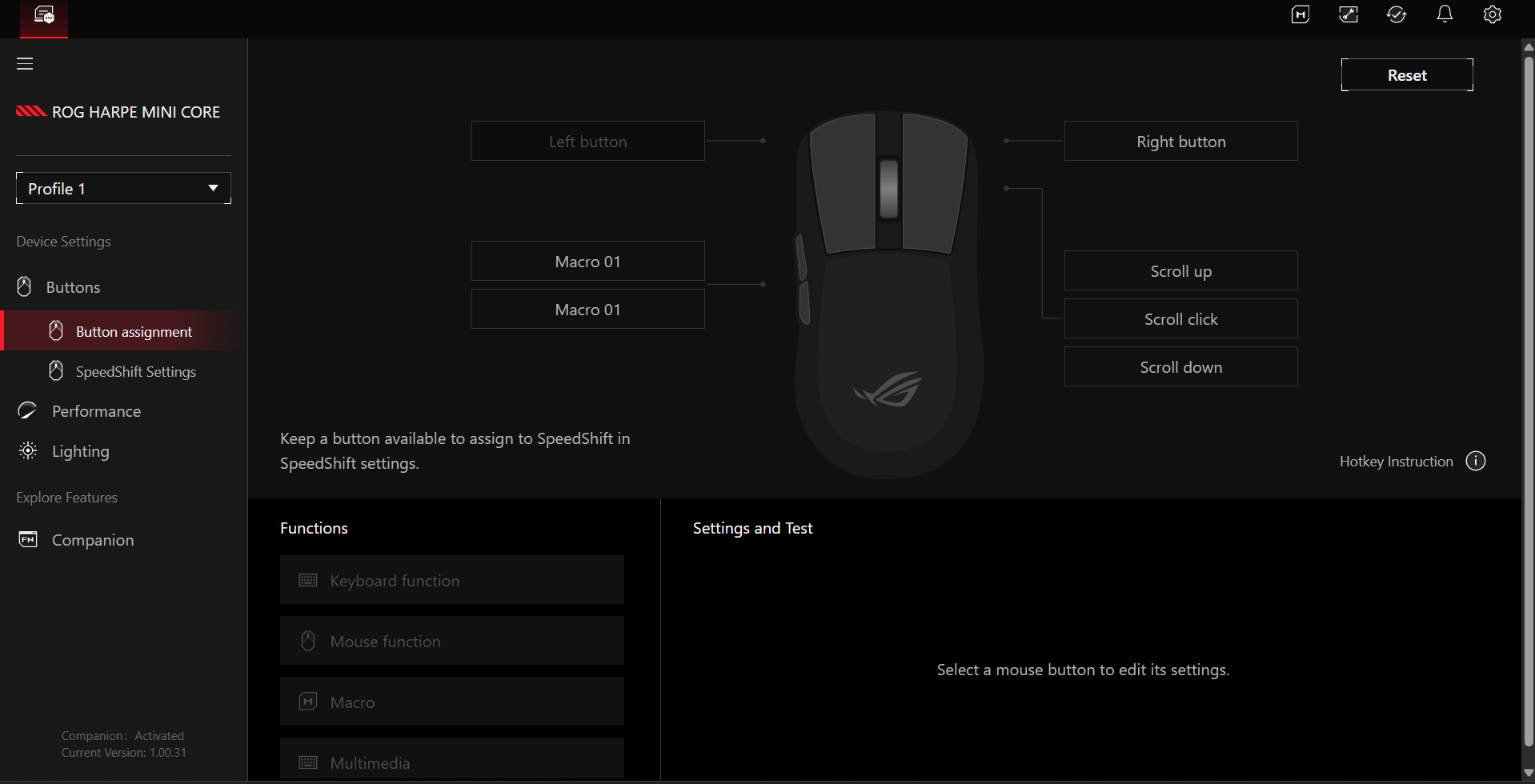Open settings gear
The height and width of the screenshot is (784, 1535).
(x=1493, y=14)
